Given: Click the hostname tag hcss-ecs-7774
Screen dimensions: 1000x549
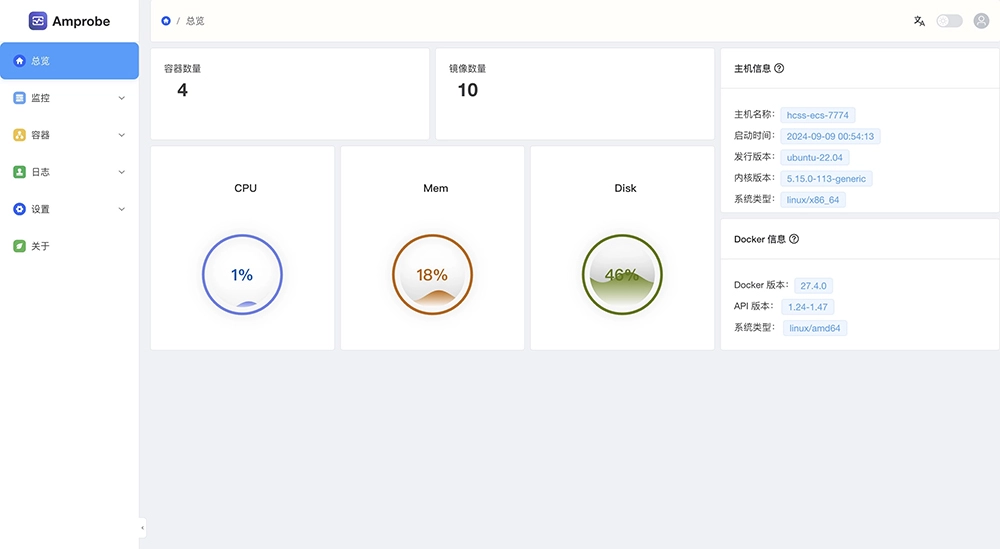Looking at the screenshot, I should click(x=819, y=115).
